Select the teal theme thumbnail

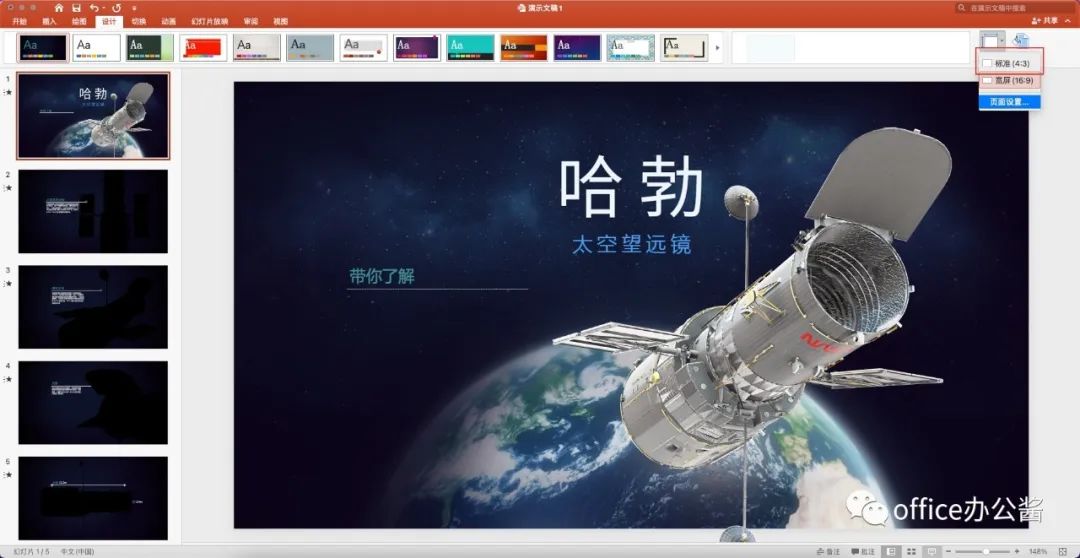coord(470,48)
